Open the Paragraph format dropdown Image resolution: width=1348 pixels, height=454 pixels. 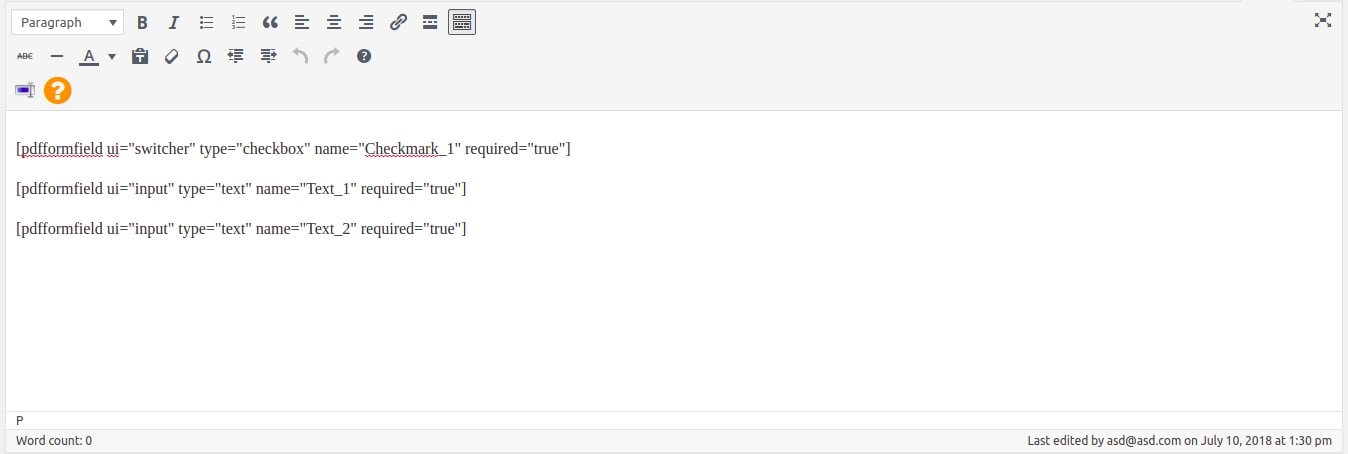[67, 22]
